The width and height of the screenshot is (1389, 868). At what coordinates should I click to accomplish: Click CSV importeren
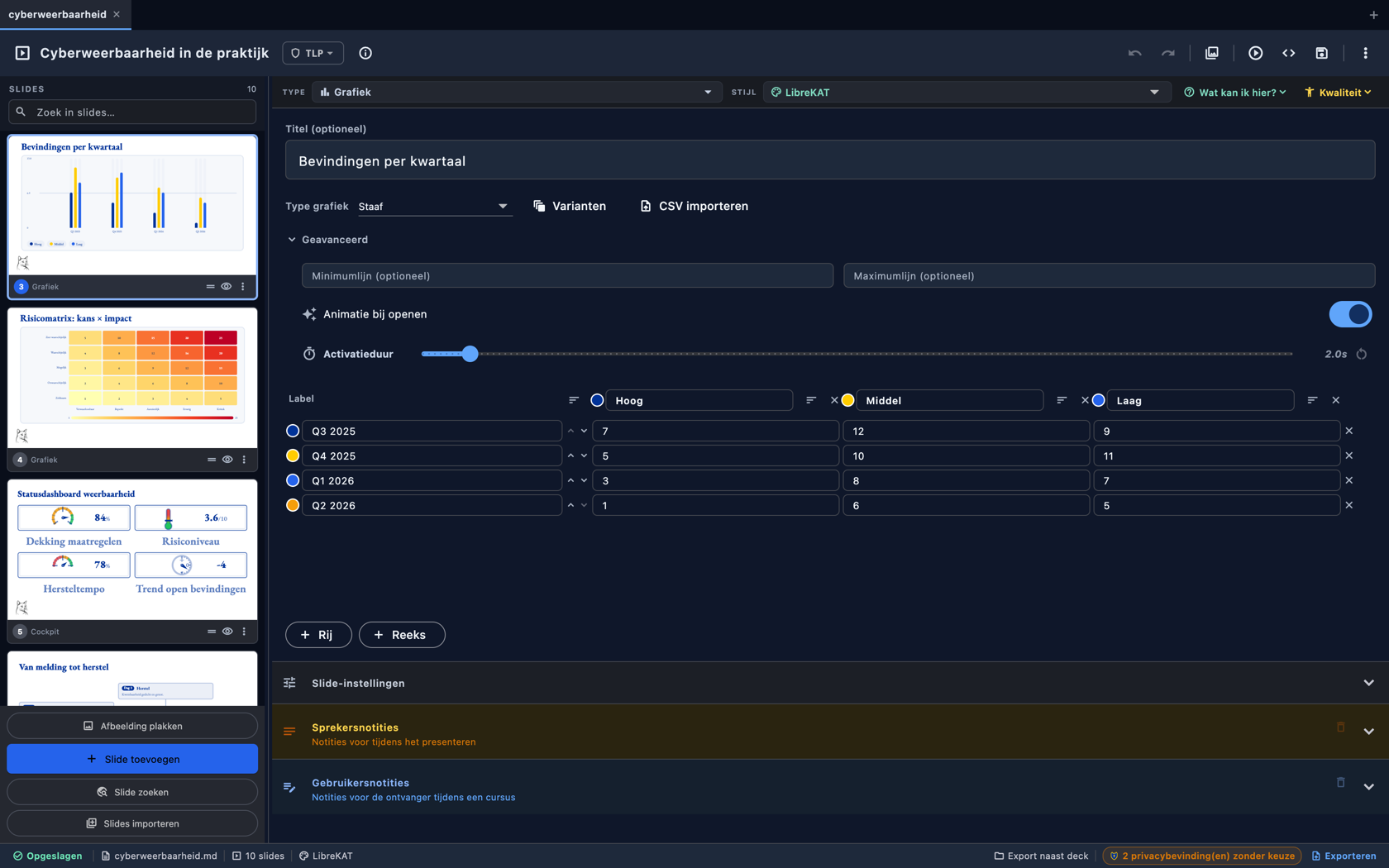click(694, 206)
